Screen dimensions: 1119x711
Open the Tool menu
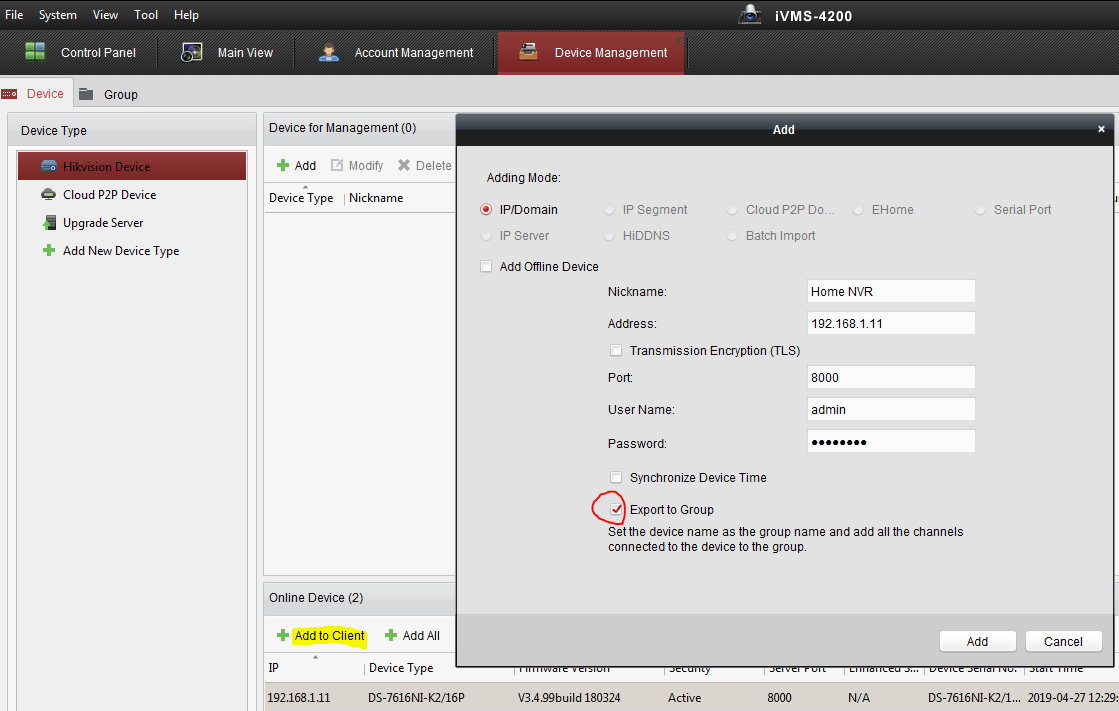[x=146, y=15]
